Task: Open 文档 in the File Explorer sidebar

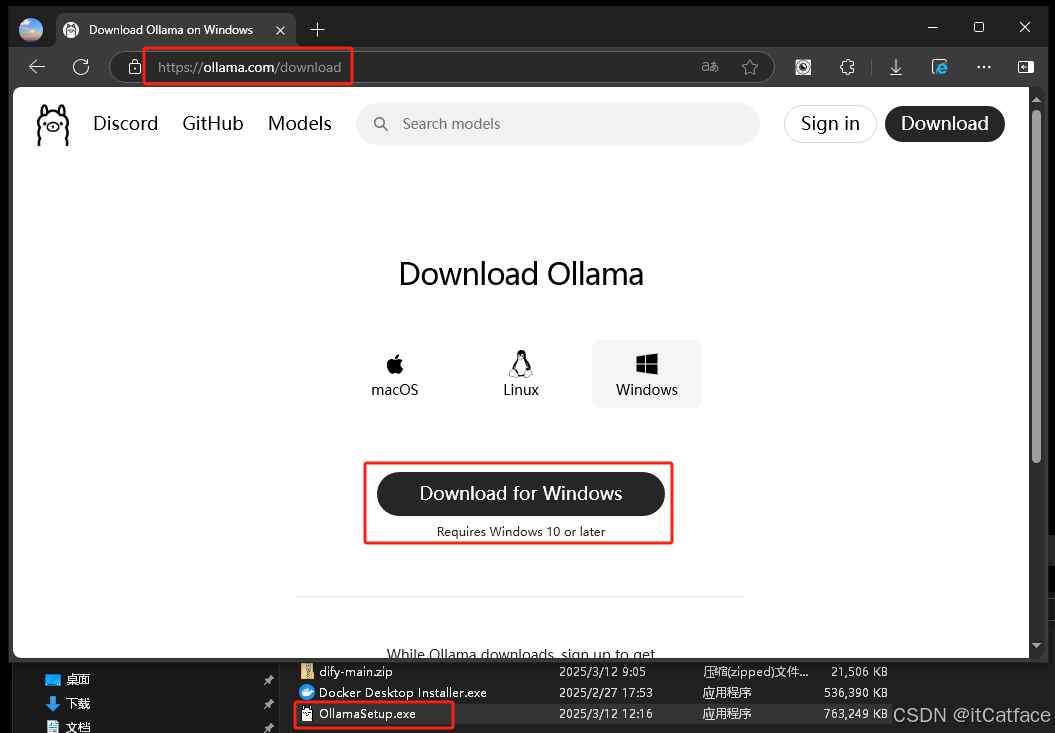Action: 78,727
